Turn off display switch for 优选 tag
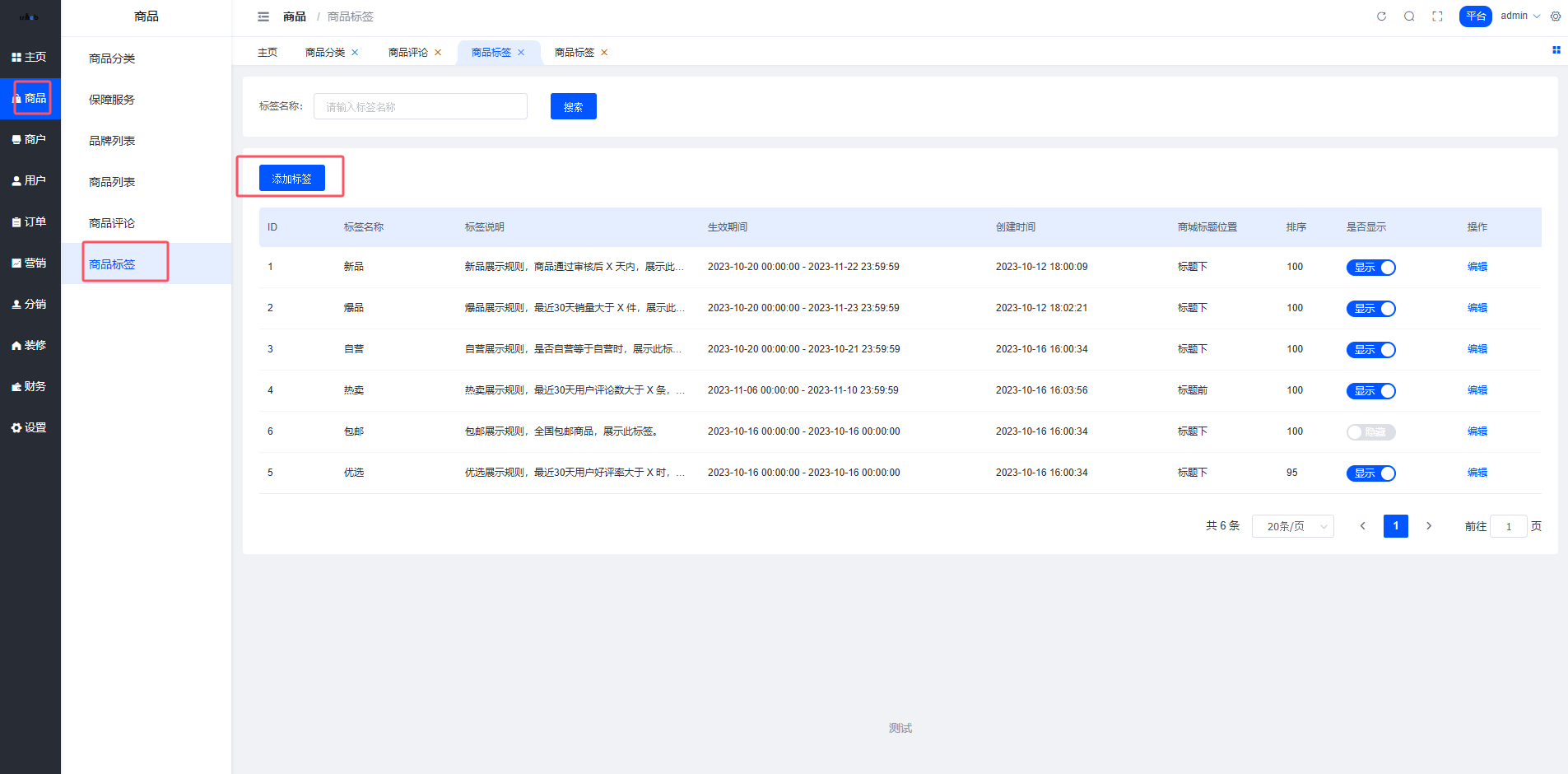 click(1370, 473)
